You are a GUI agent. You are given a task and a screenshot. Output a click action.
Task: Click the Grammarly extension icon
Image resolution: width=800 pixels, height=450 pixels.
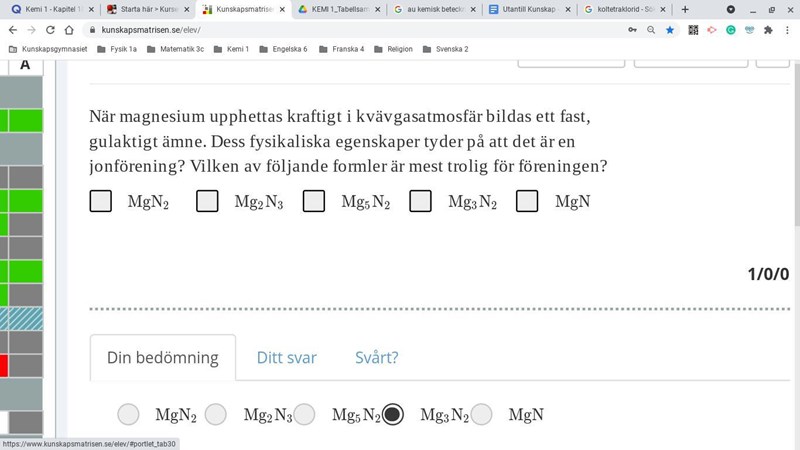pyautogui.click(x=731, y=30)
